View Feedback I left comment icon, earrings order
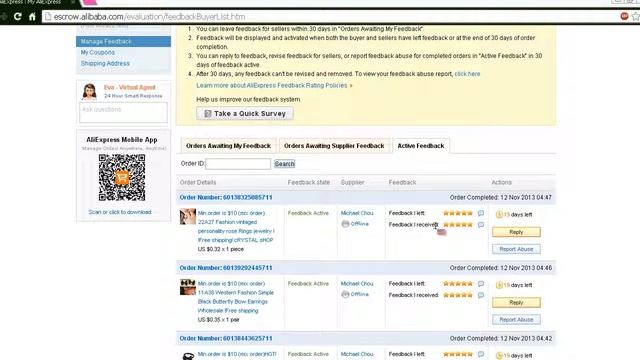Image resolution: width=640 pixels, height=360 pixels. tap(481, 284)
